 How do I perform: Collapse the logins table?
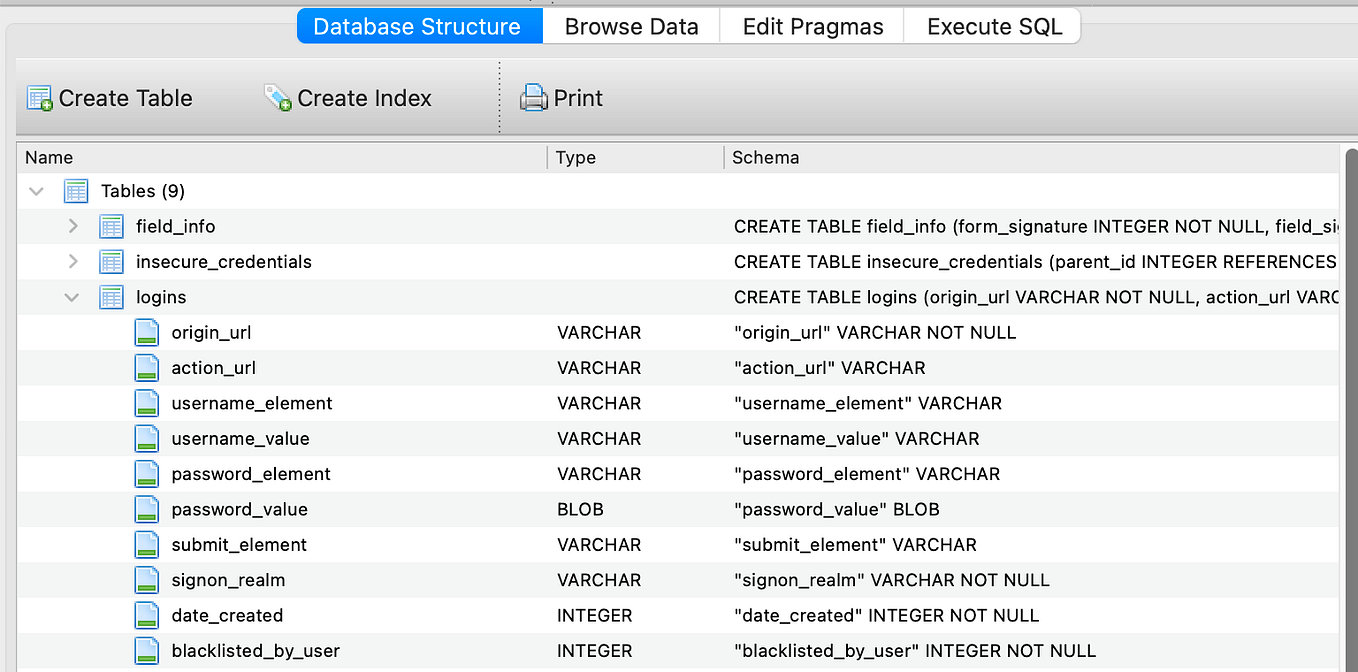71,296
